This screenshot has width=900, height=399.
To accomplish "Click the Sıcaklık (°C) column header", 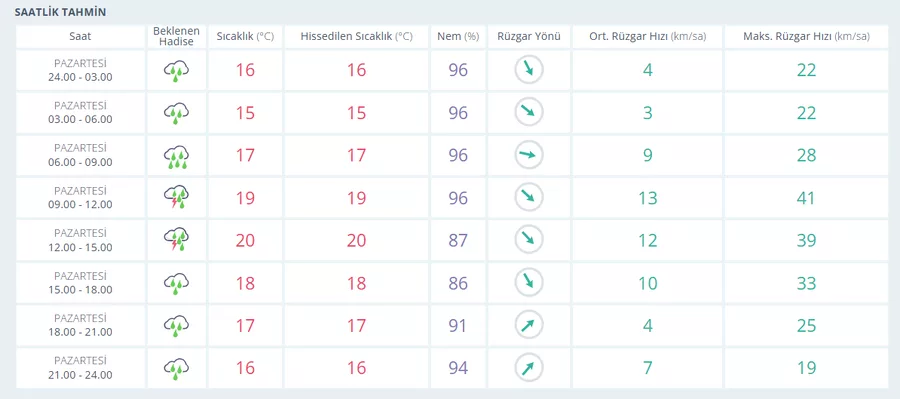I will click(x=245, y=36).
